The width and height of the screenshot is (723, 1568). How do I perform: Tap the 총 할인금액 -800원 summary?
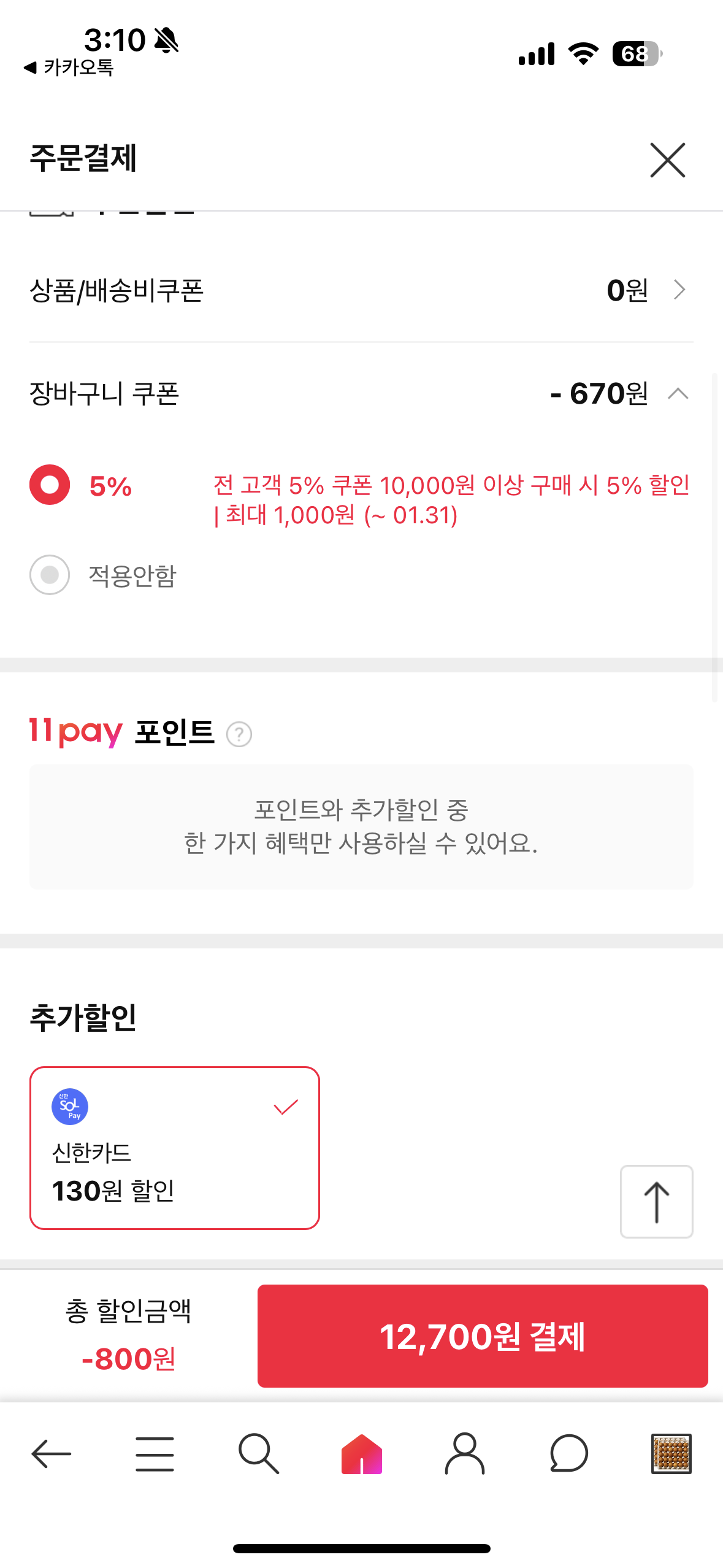(x=129, y=1335)
